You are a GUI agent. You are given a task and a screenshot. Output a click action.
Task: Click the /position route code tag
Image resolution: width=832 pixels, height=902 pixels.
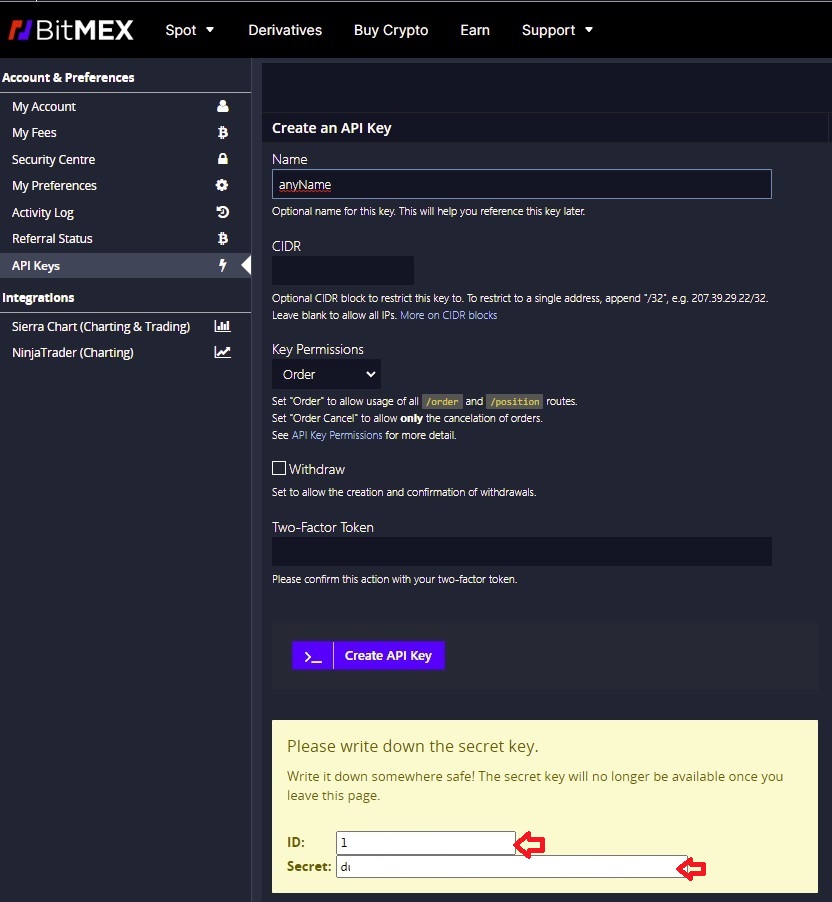[x=514, y=402]
